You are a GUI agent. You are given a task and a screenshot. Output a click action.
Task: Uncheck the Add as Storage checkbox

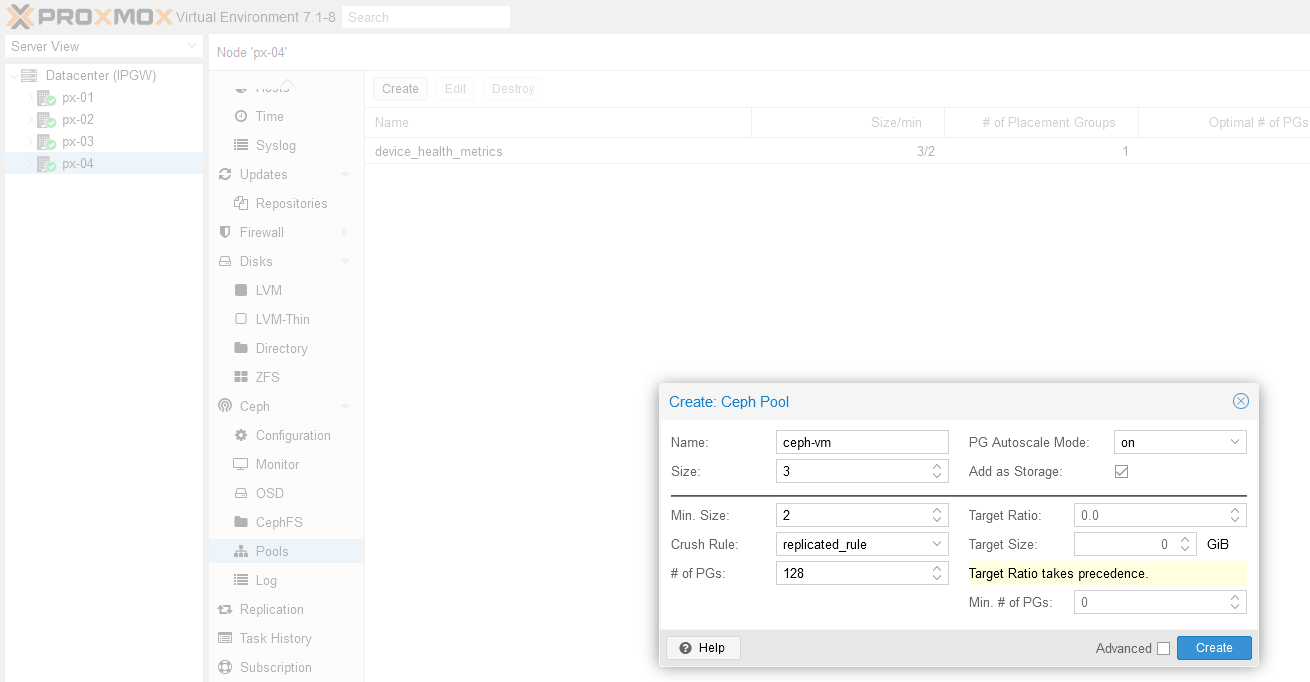pyautogui.click(x=1121, y=471)
